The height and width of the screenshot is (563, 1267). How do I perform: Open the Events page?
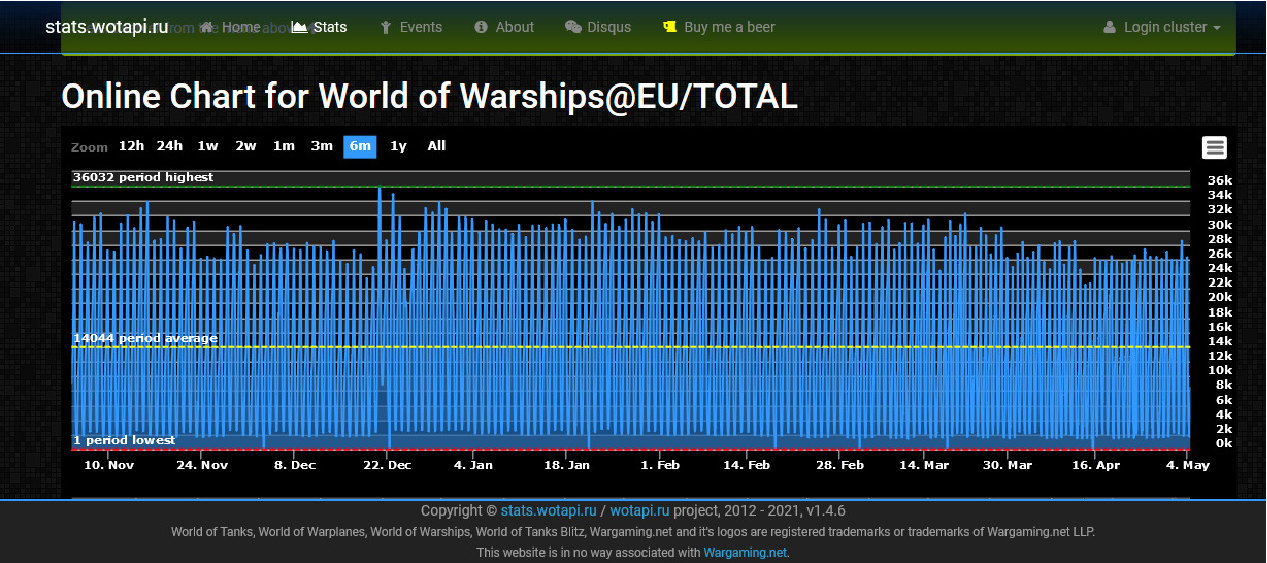click(411, 27)
